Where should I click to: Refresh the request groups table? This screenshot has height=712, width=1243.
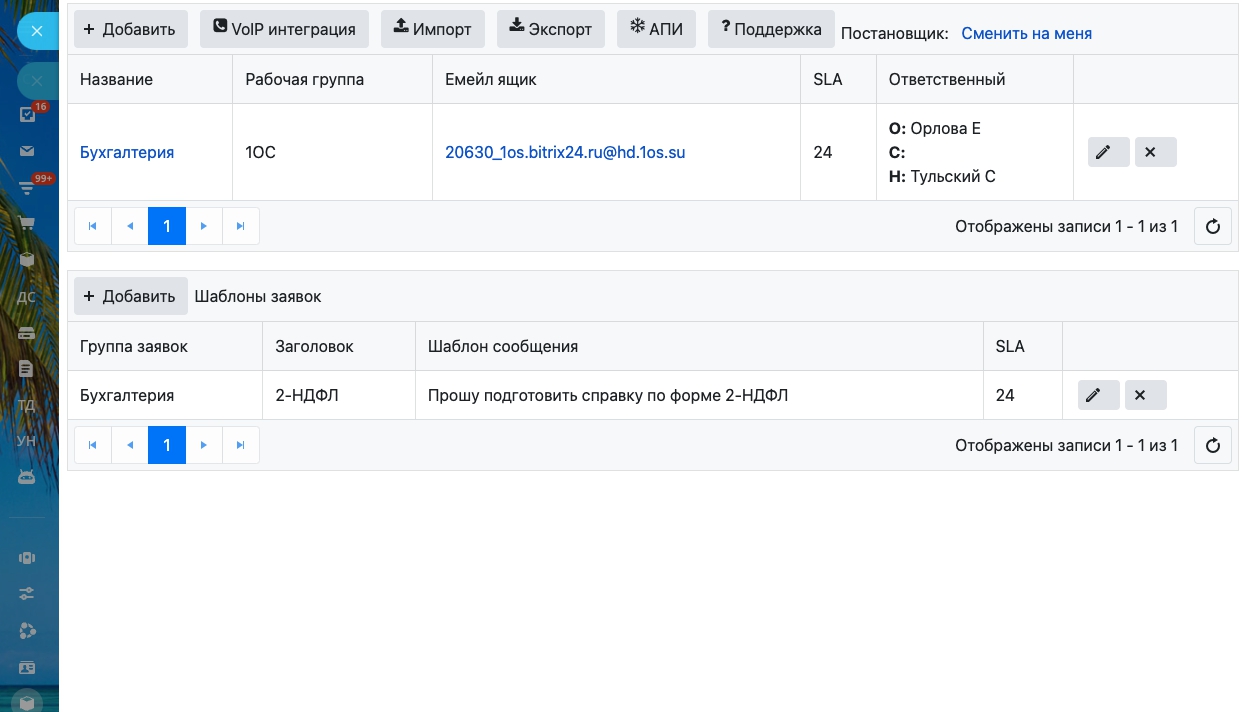(x=1212, y=226)
